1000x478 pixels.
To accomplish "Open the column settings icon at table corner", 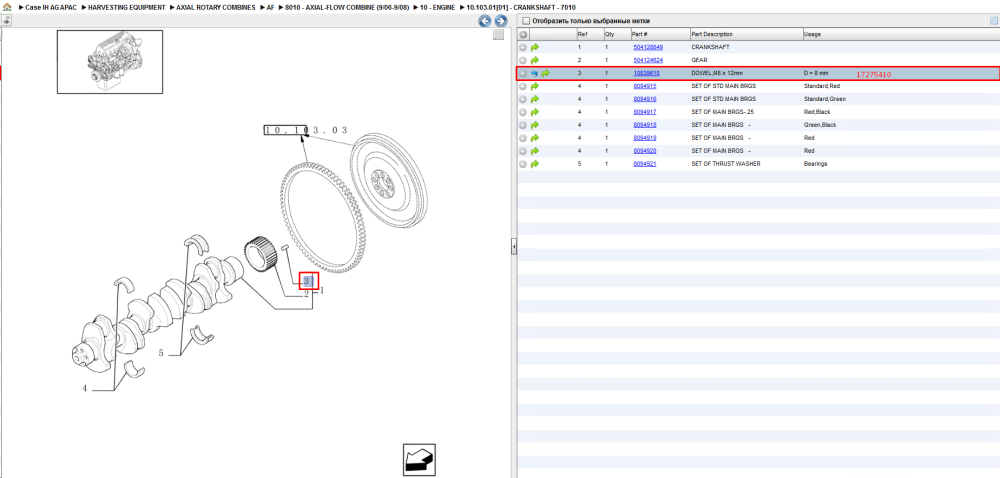I will pyautogui.click(x=993, y=20).
